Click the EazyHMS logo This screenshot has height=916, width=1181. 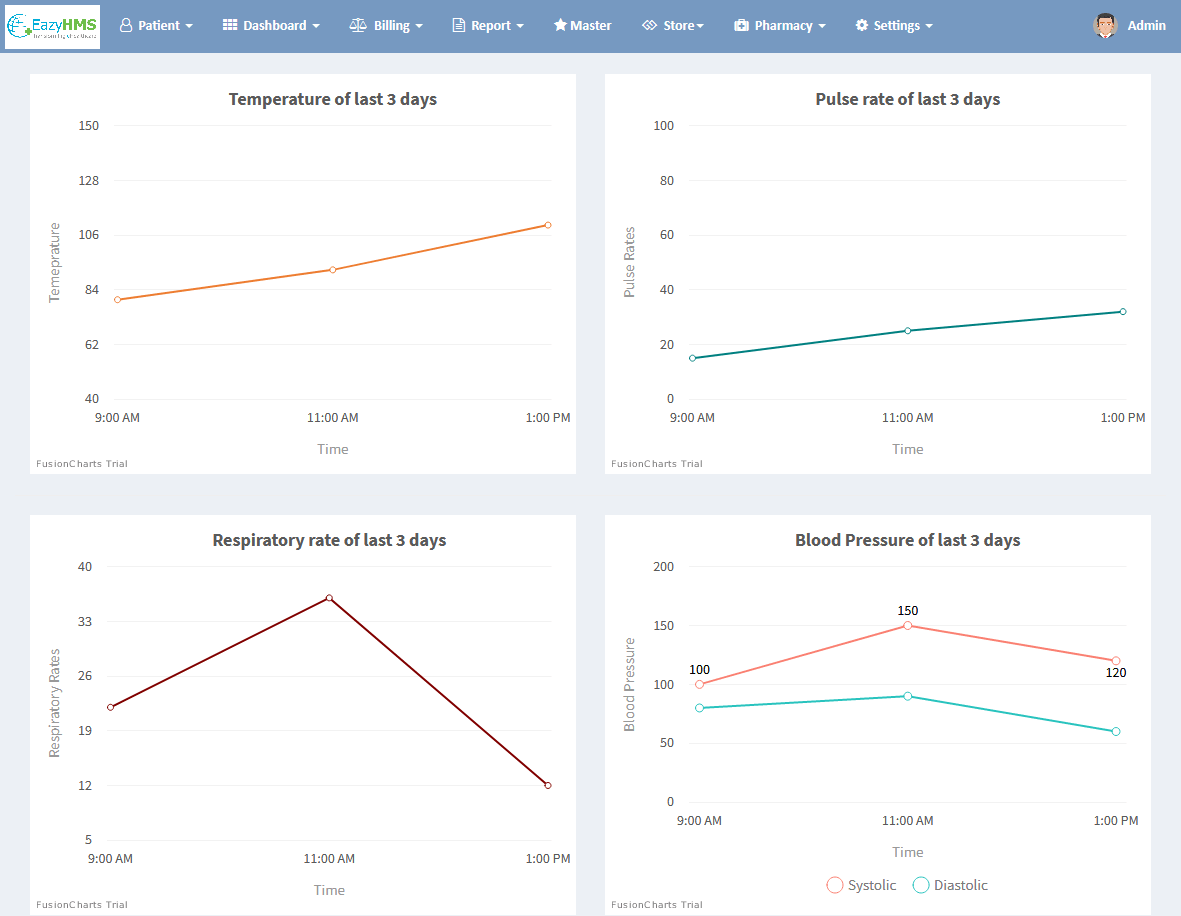click(x=51, y=25)
